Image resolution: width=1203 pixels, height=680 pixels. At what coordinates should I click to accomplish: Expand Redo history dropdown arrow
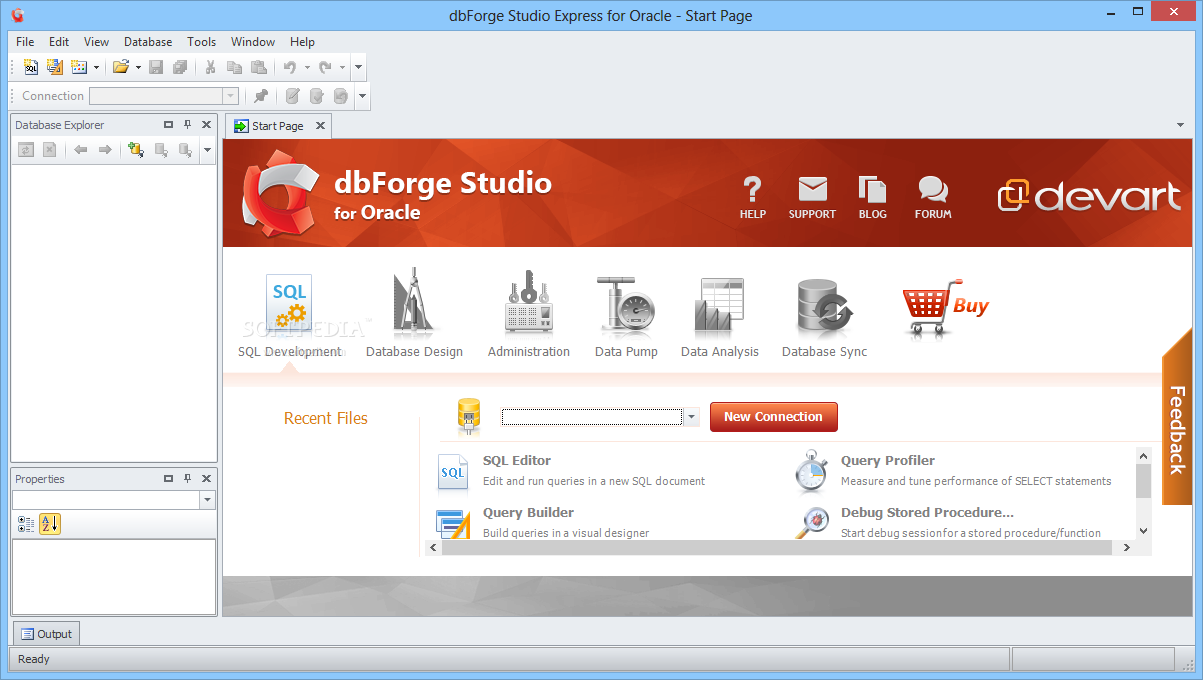tap(342, 68)
